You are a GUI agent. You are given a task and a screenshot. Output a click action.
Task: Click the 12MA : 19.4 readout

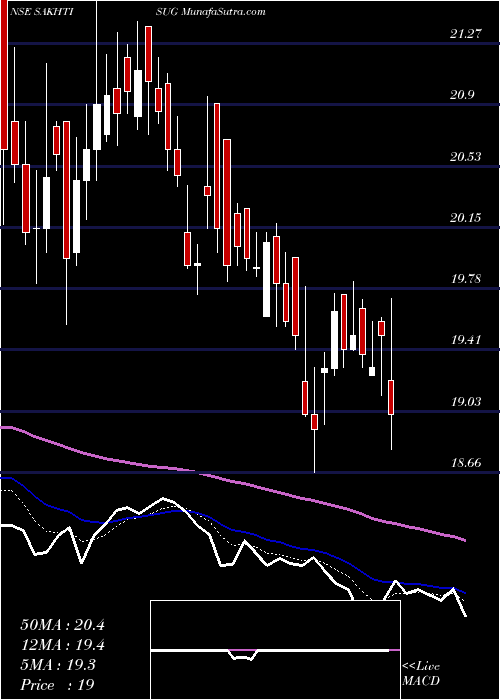62,645
